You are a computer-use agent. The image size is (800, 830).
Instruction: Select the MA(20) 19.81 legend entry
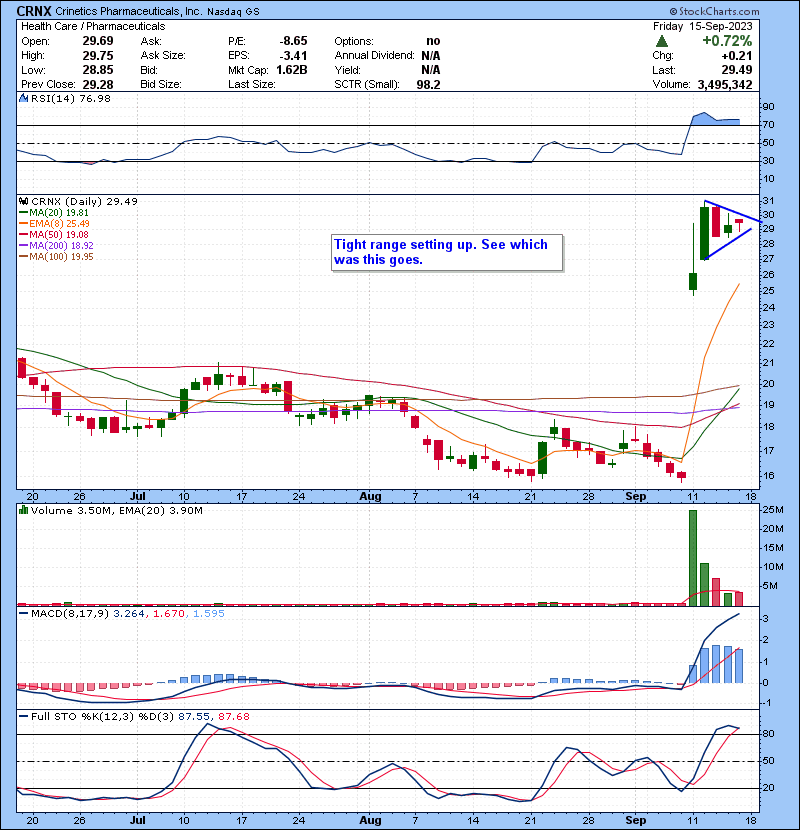click(54, 212)
